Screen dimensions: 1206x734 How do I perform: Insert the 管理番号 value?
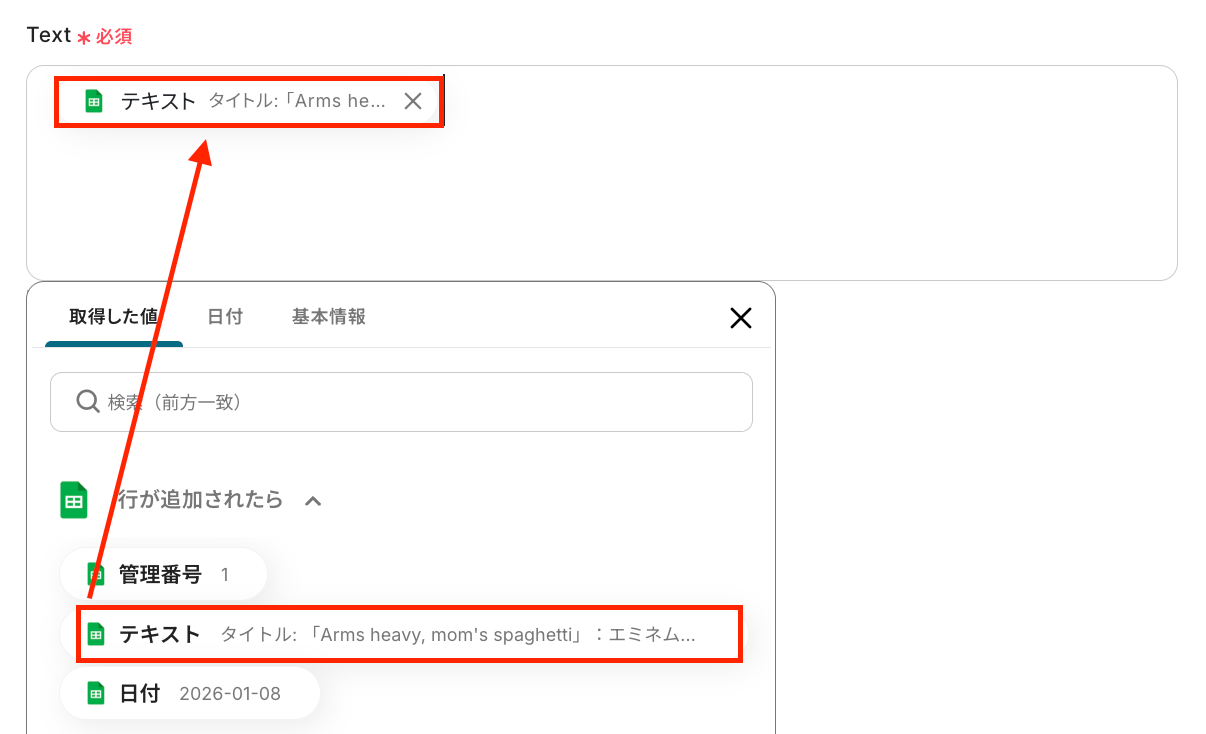click(164, 574)
